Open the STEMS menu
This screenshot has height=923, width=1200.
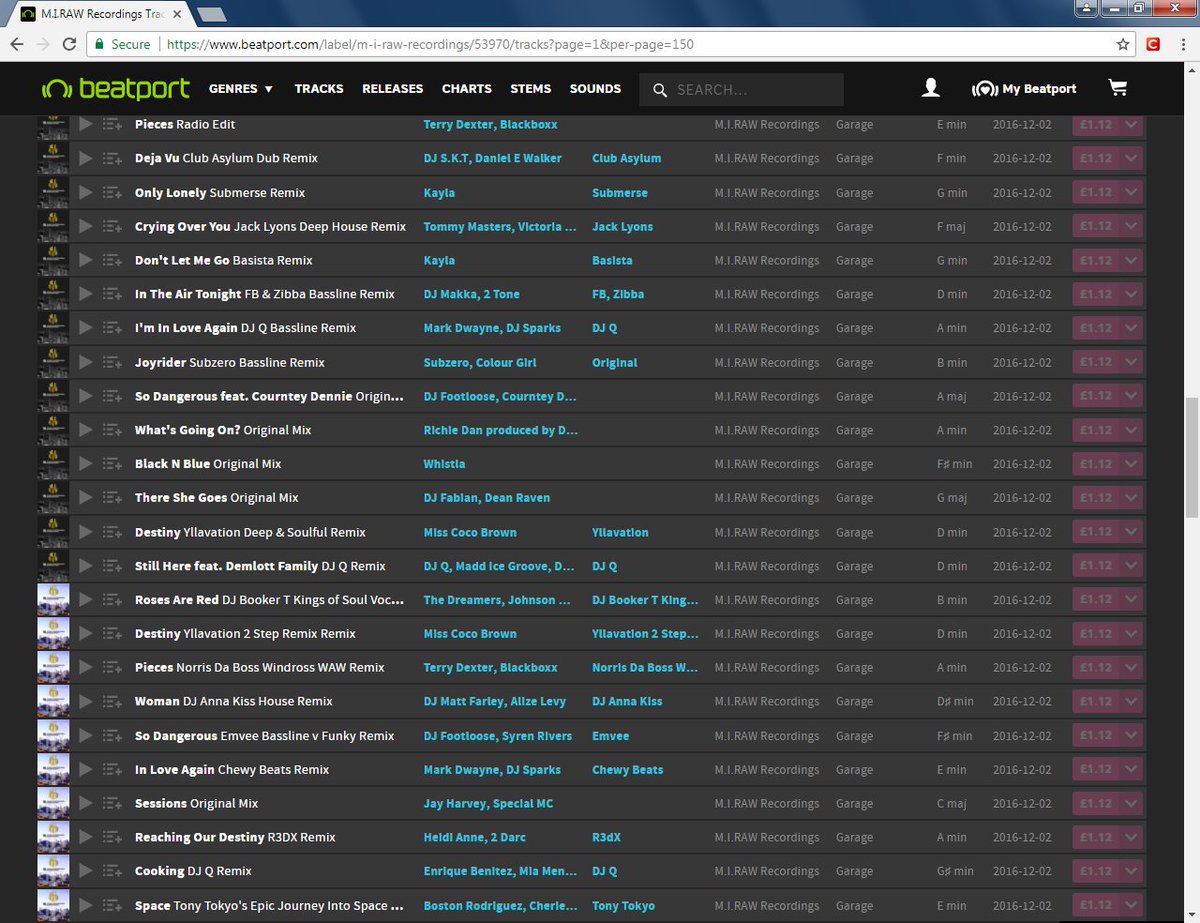coord(531,88)
